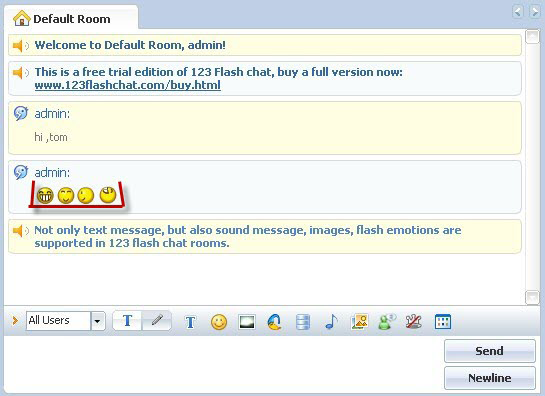Open the font style T icon
Image resolution: width=545 pixels, height=396 pixels.
coord(190,322)
